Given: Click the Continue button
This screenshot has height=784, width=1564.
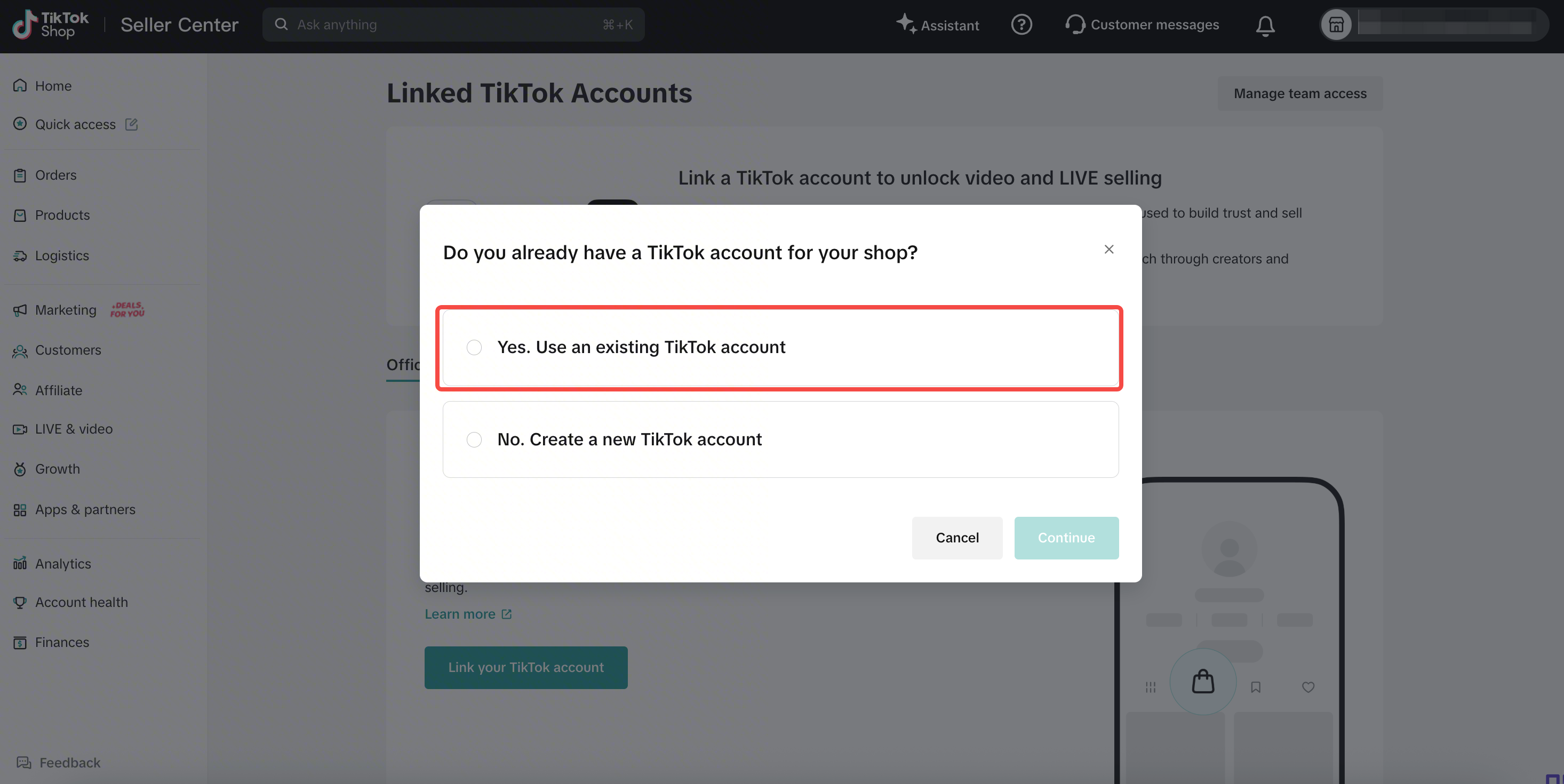Looking at the screenshot, I should [x=1066, y=538].
